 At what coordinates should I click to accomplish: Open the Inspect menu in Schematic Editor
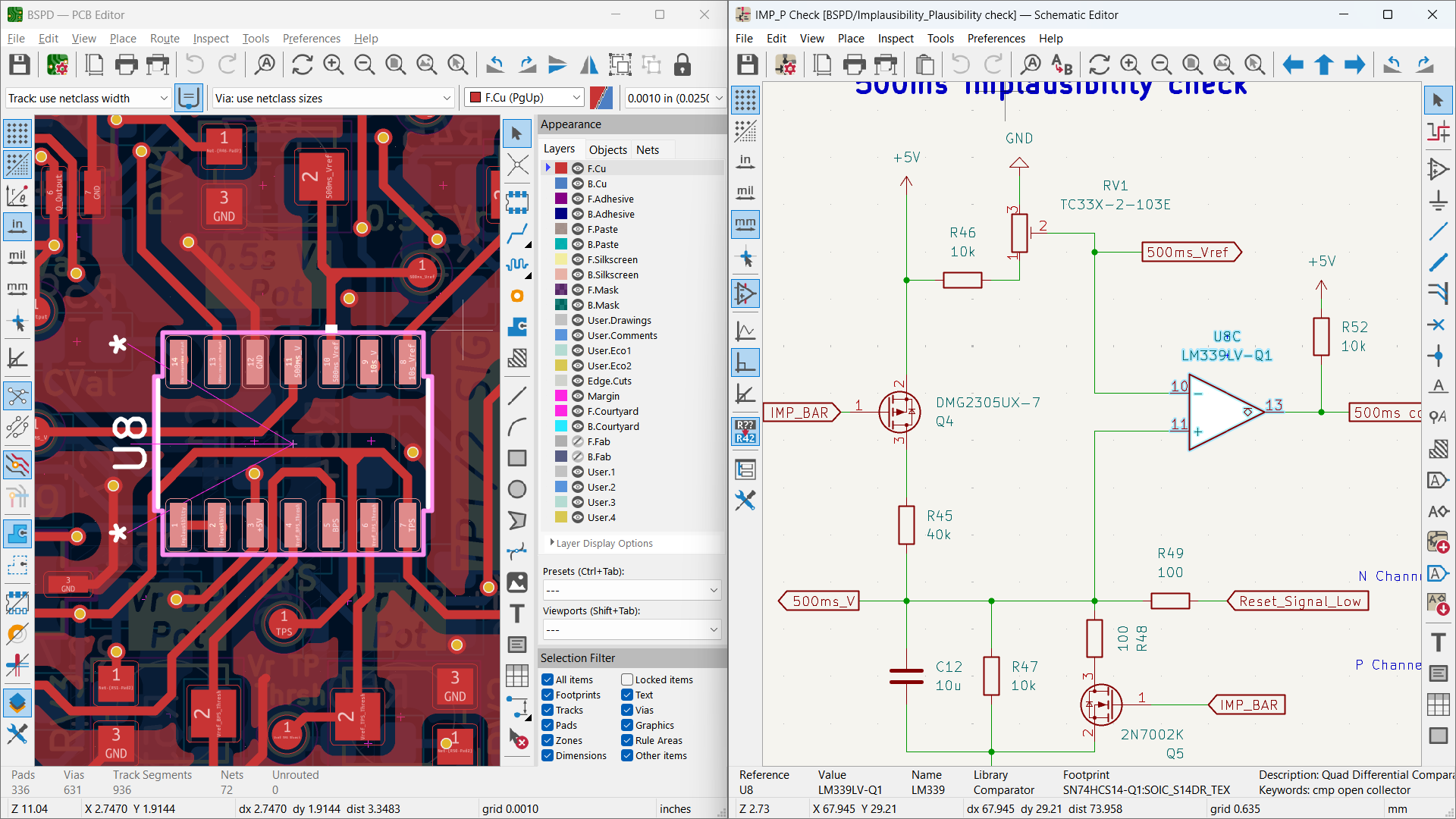tap(896, 38)
